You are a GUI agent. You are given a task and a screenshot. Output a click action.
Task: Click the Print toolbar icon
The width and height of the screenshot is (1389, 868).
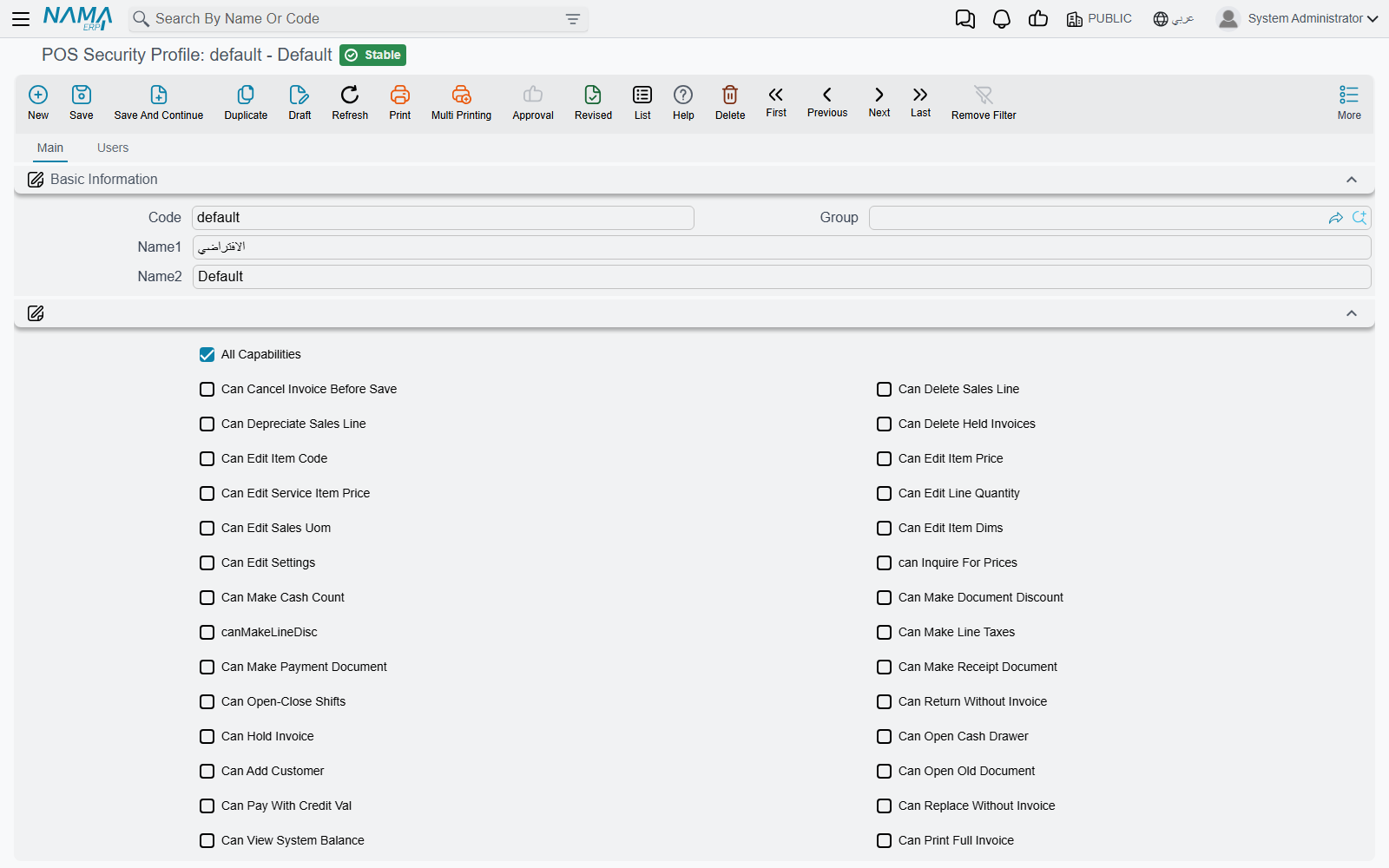click(x=400, y=95)
